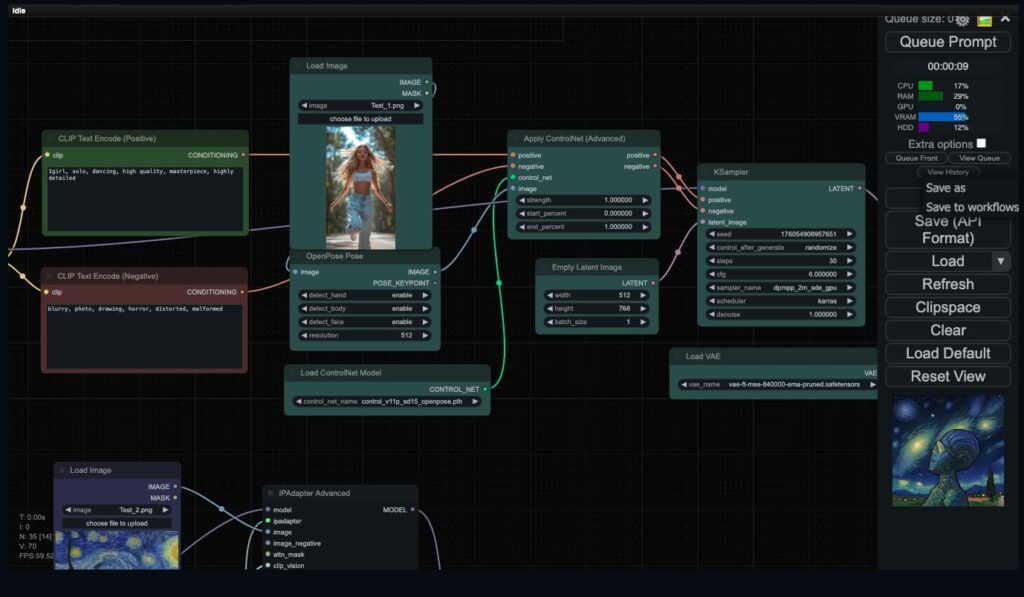Collapse the Apply ControlNet (Advanced) node

click(x=516, y=138)
